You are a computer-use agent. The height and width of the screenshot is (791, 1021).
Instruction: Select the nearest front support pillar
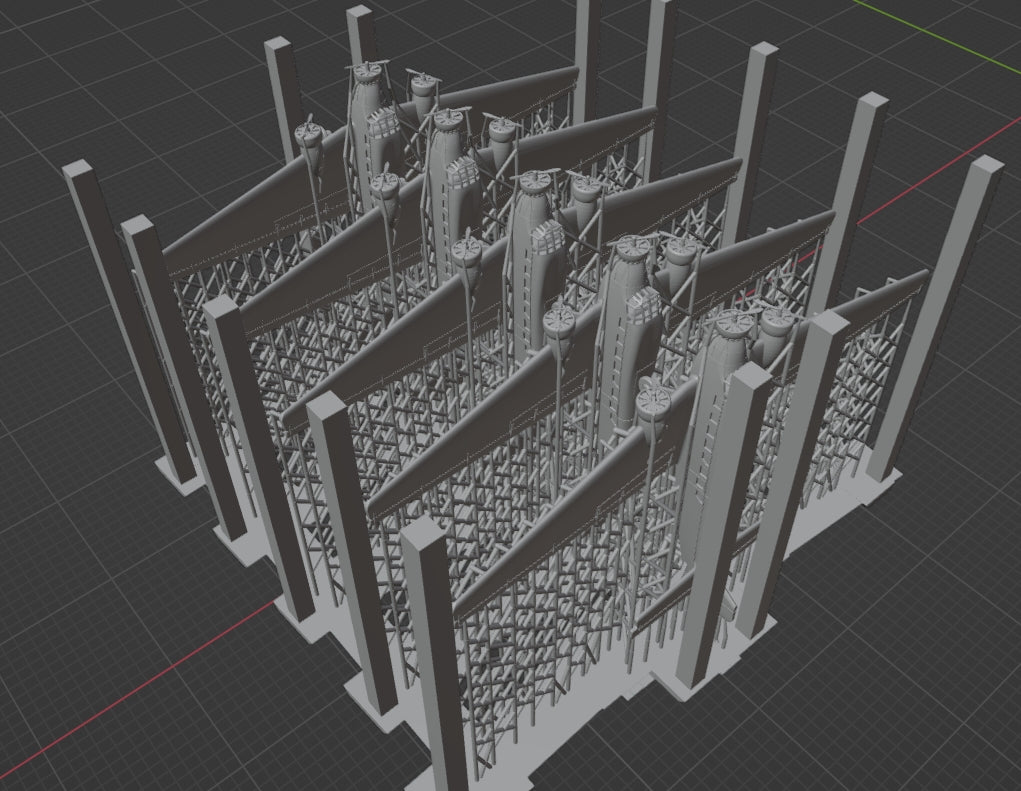(x=438, y=650)
